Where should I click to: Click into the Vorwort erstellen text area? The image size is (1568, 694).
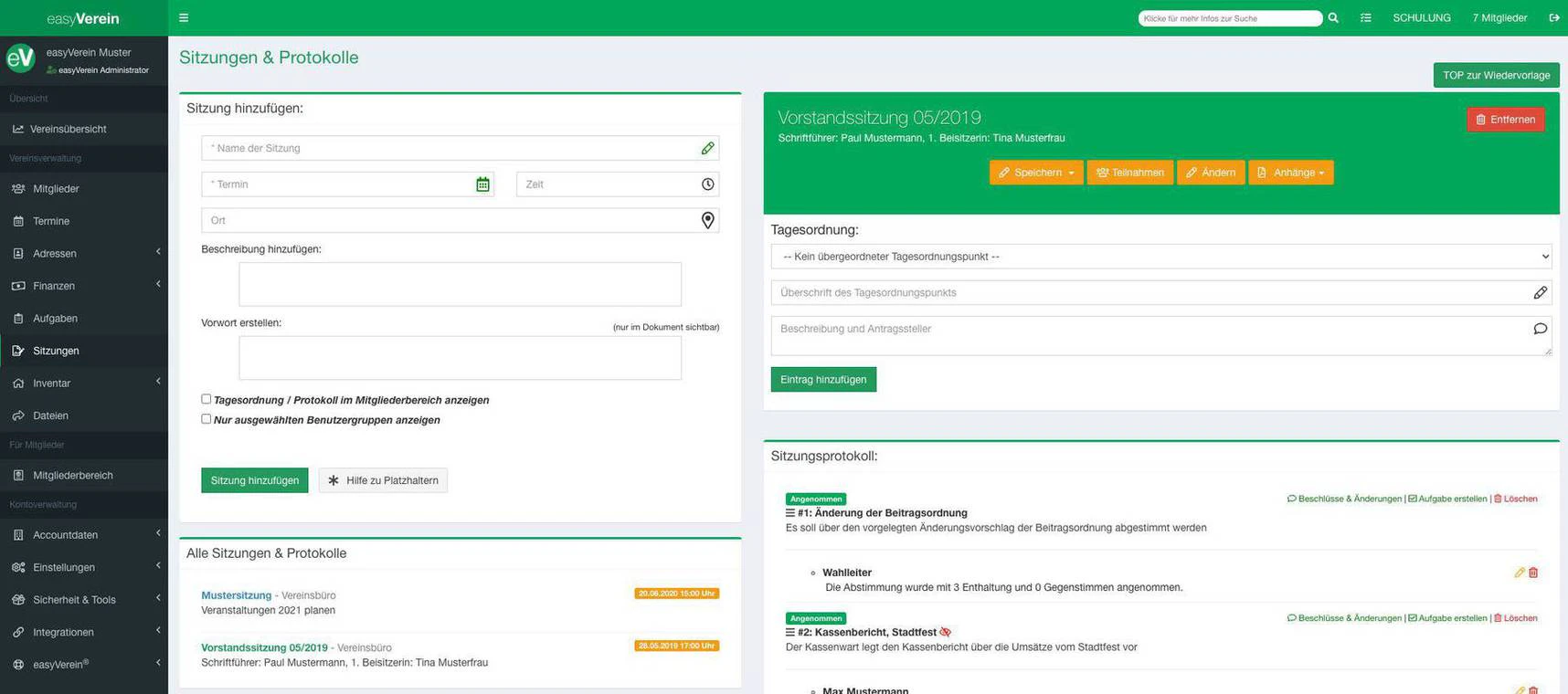(460, 358)
